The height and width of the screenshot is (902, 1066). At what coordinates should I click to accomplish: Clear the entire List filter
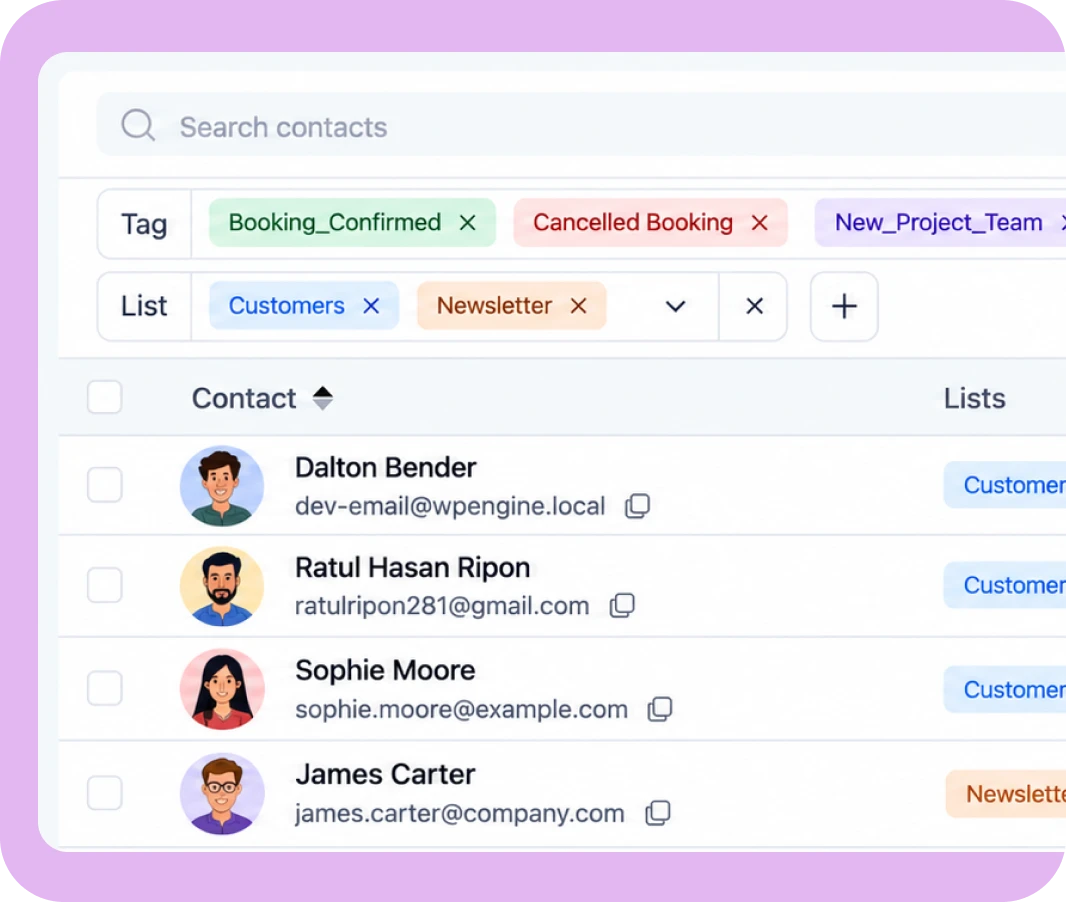754,307
